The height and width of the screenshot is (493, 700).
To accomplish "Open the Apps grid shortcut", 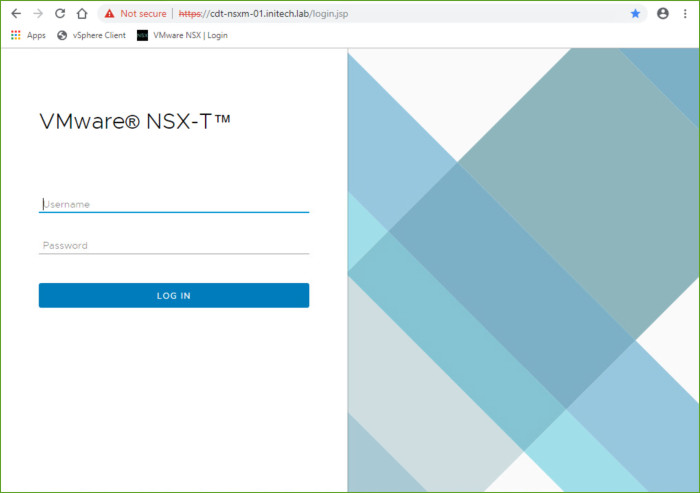I will (x=28, y=35).
